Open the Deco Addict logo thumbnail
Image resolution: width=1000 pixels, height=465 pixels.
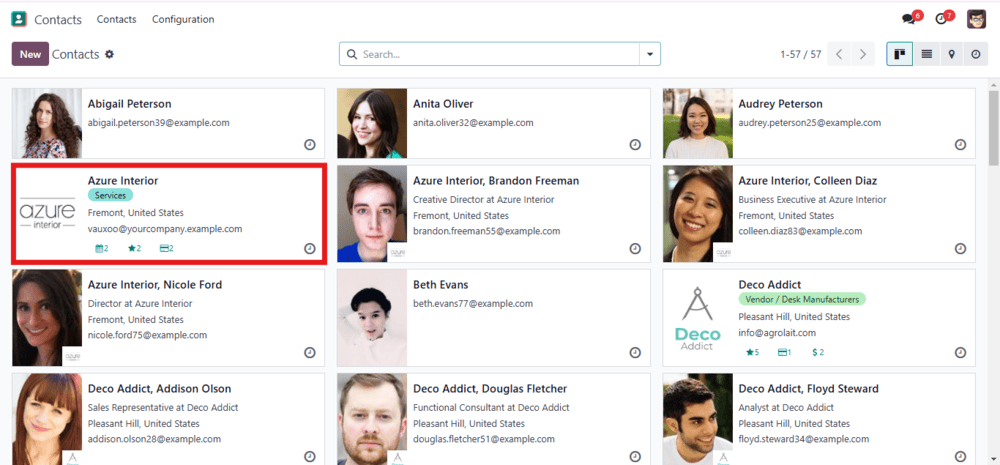tap(698, 318)
